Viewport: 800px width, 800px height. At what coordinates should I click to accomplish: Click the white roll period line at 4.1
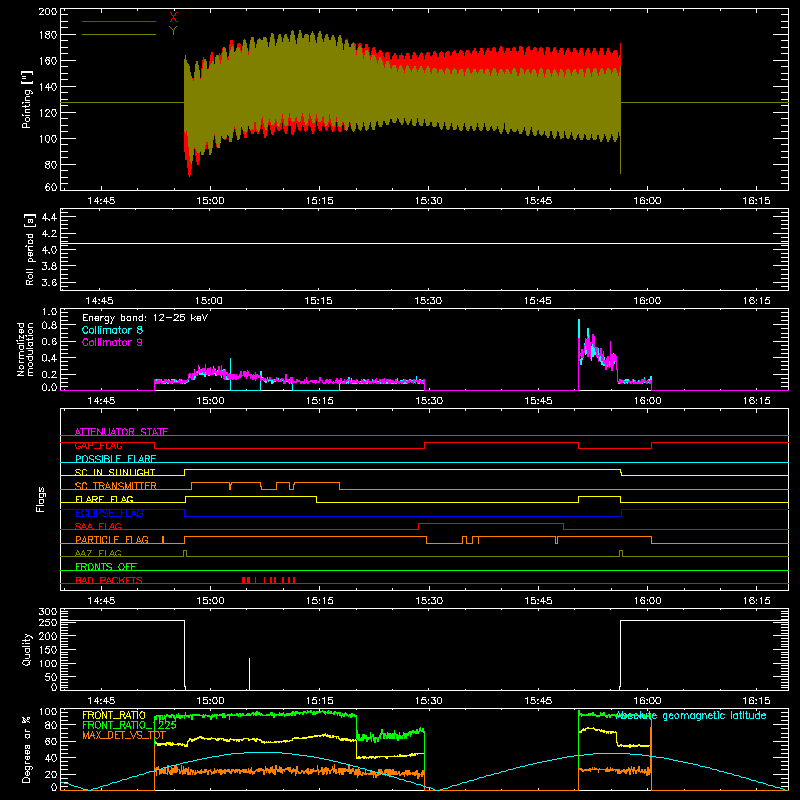tap(424, 243)
